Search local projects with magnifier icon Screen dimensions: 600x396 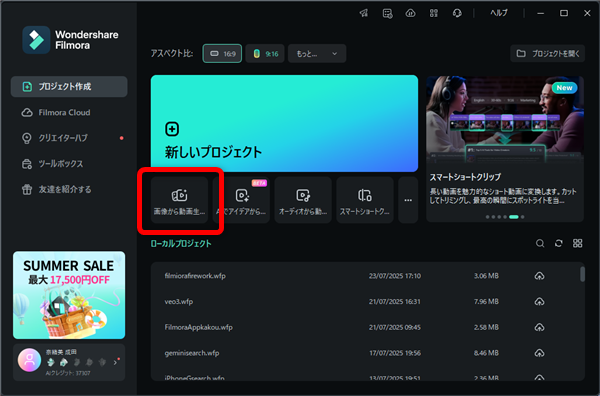point(540,243)
